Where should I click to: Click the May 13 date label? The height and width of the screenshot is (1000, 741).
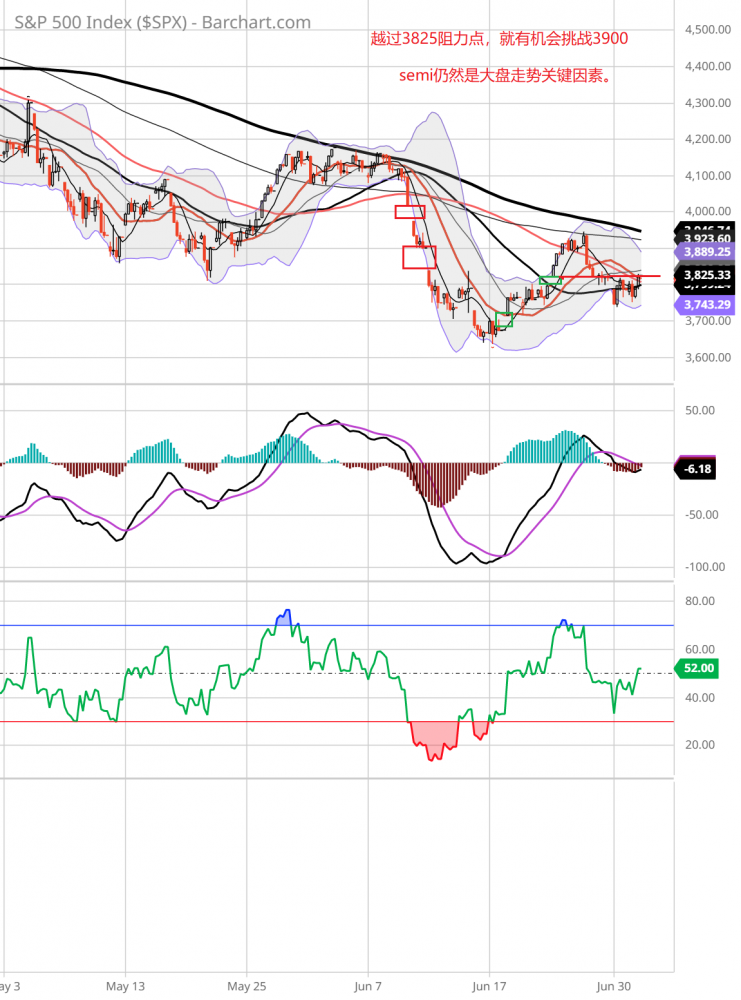point(125,985)
